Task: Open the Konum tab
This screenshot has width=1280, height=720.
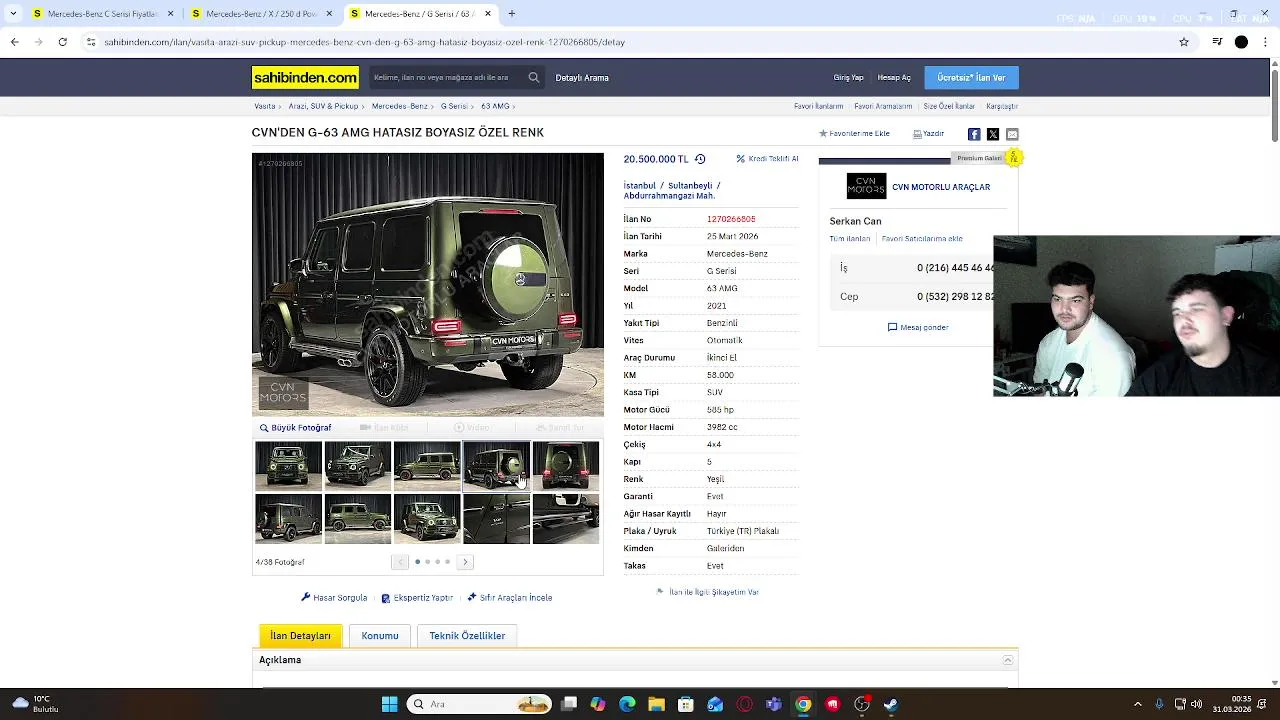Action: coord(380,636)
